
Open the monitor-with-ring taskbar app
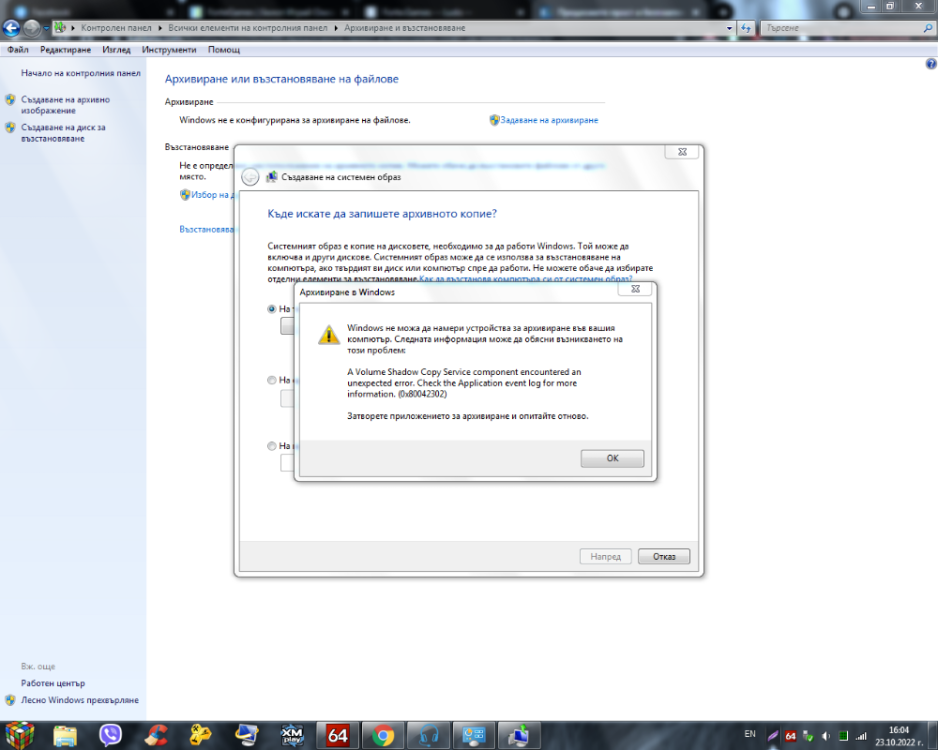coord(246,735)
